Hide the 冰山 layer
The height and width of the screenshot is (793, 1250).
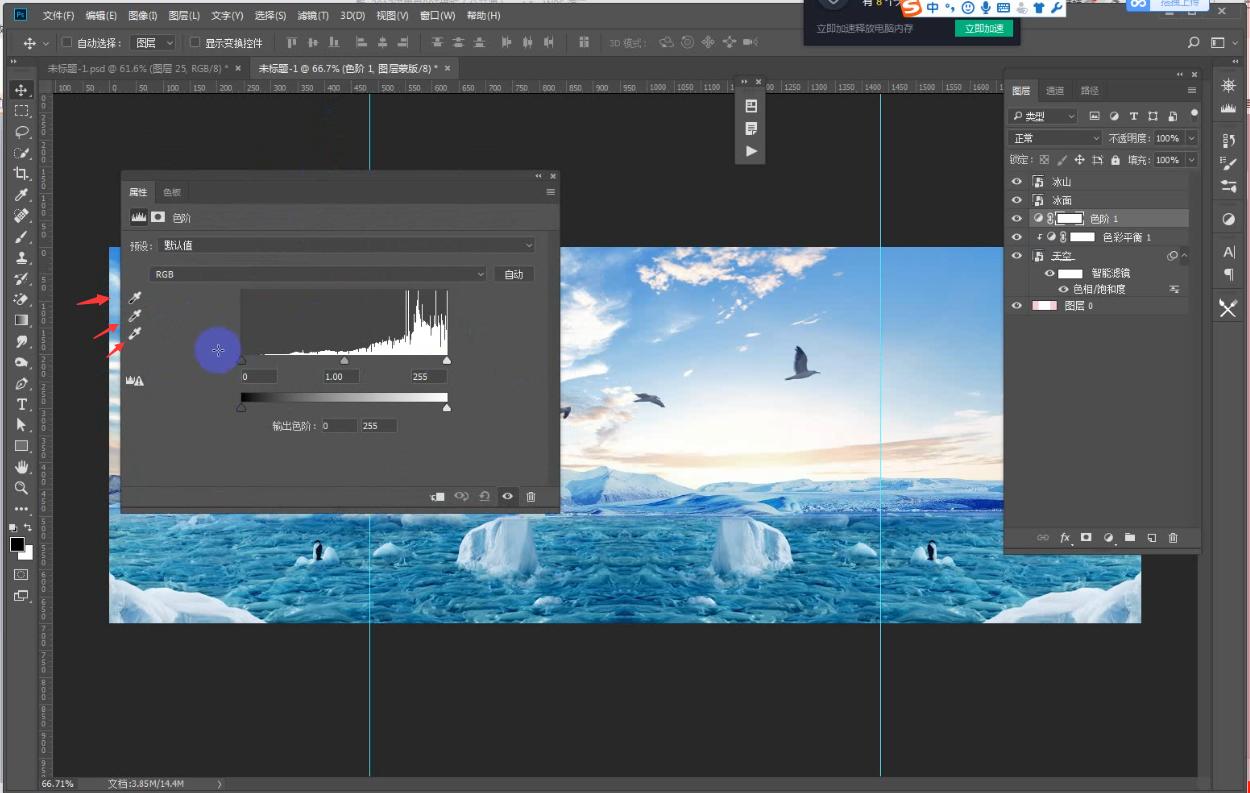click(1017, 182)
